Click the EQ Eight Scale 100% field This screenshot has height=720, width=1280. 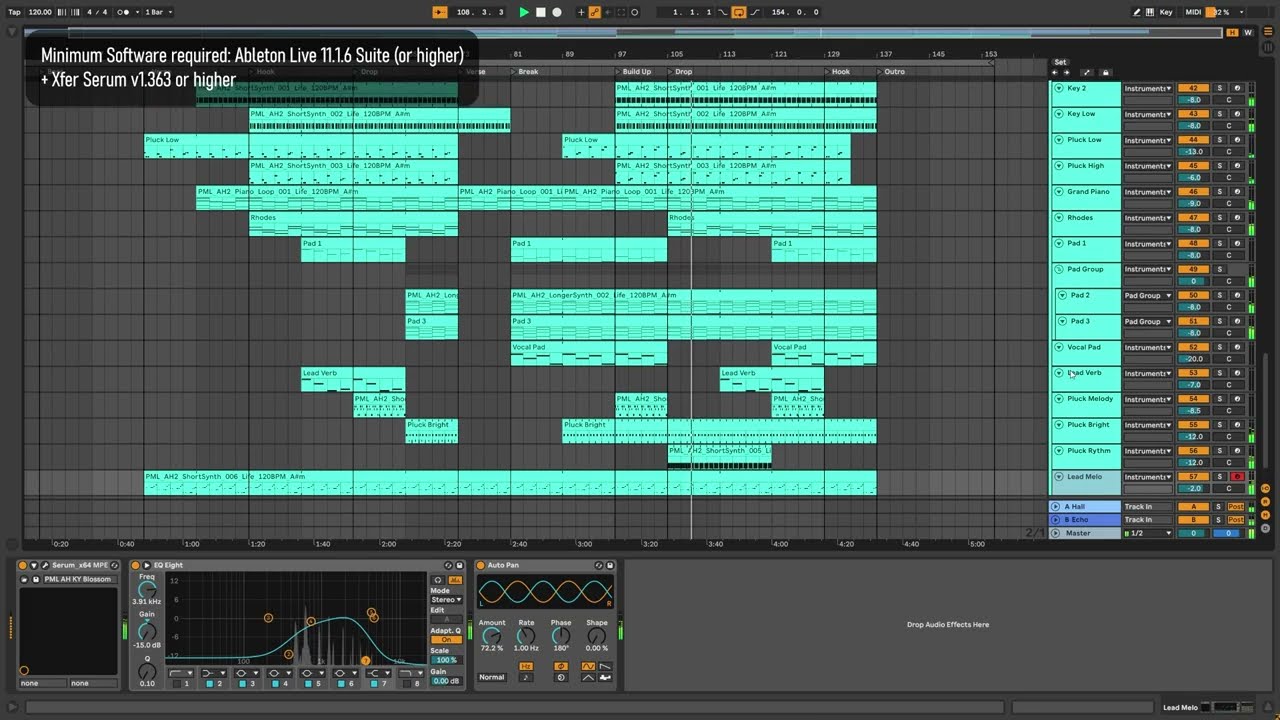446,660
